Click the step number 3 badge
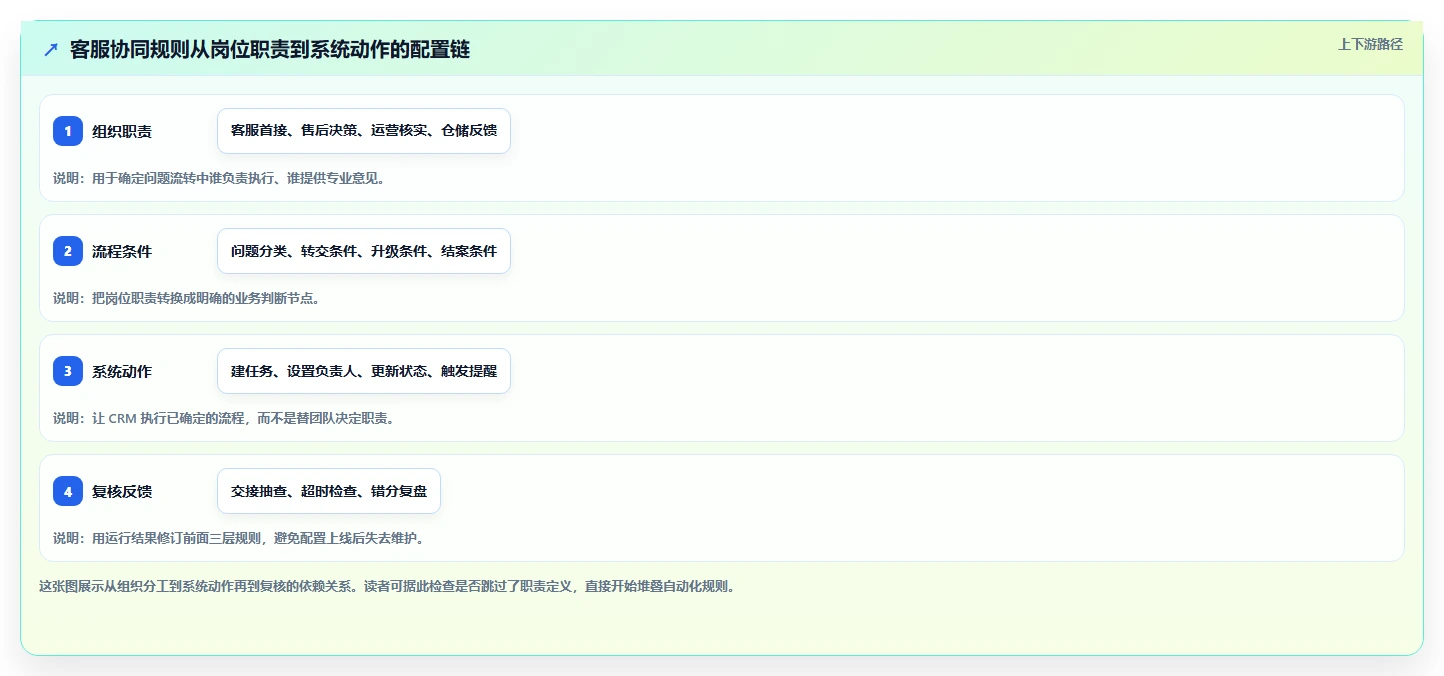The height and width of the screenshot is (676, 1444). coord(68,371)
